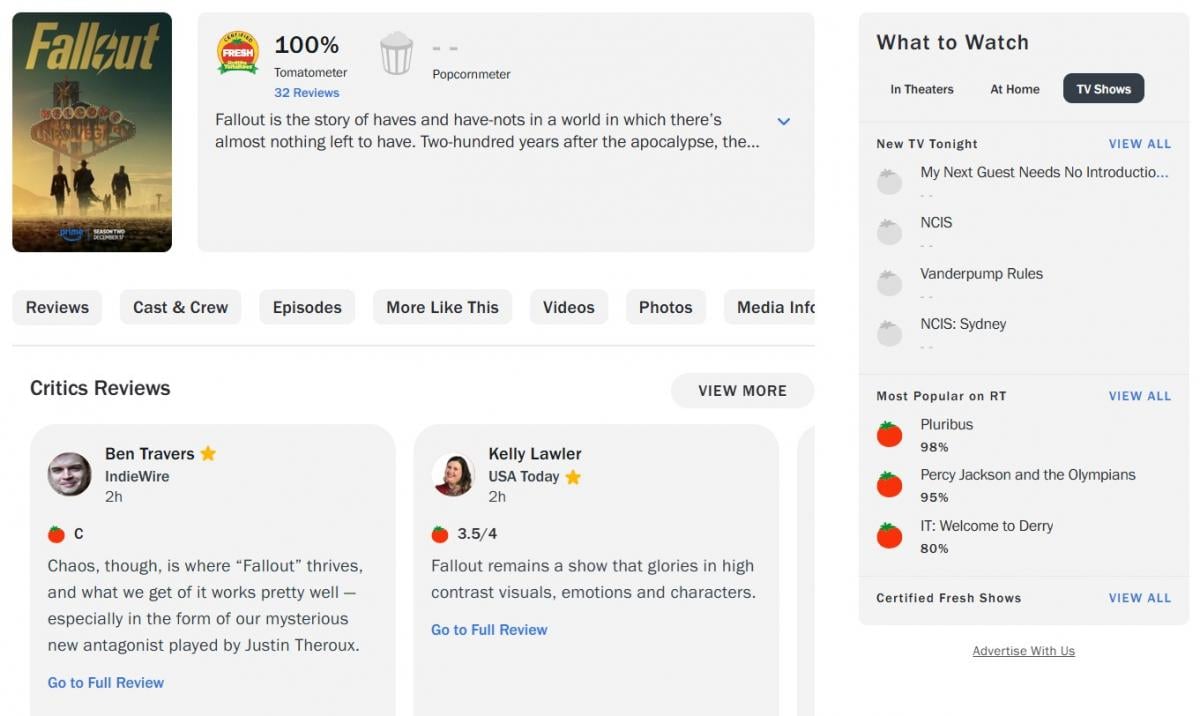Open the Episodes tab

tap(307, 307)
